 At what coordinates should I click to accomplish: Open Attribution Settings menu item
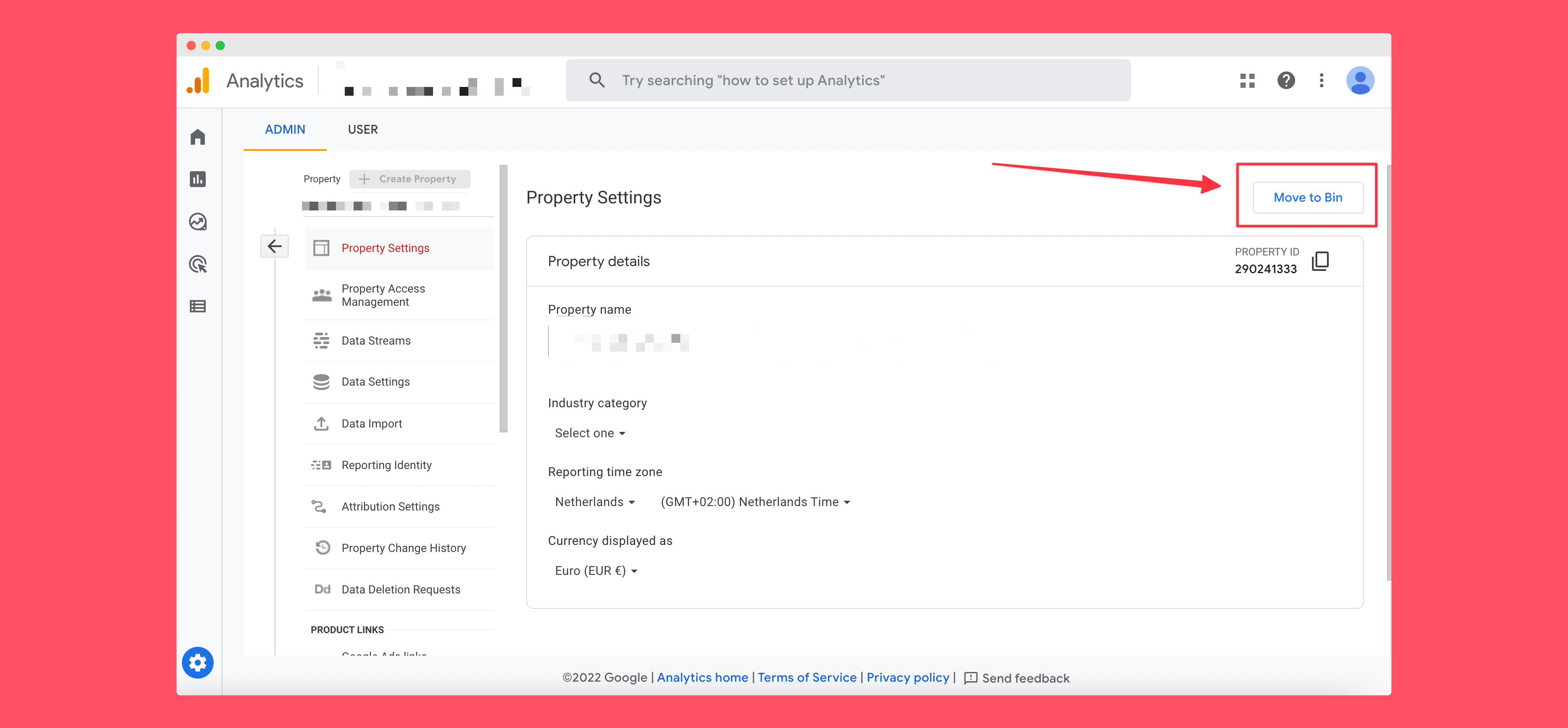(x=400, y=506)
